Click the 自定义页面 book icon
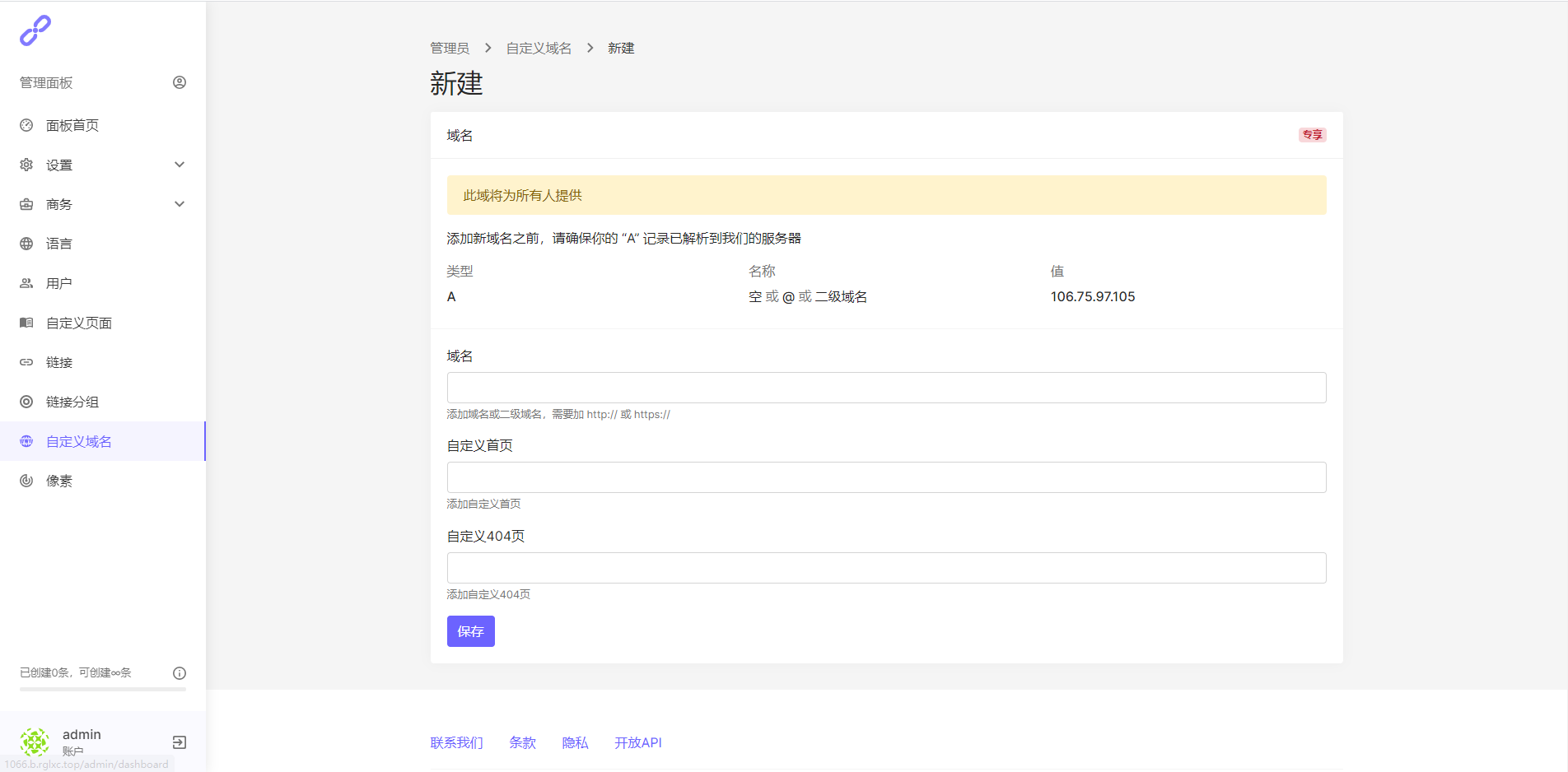 point(26,323)
